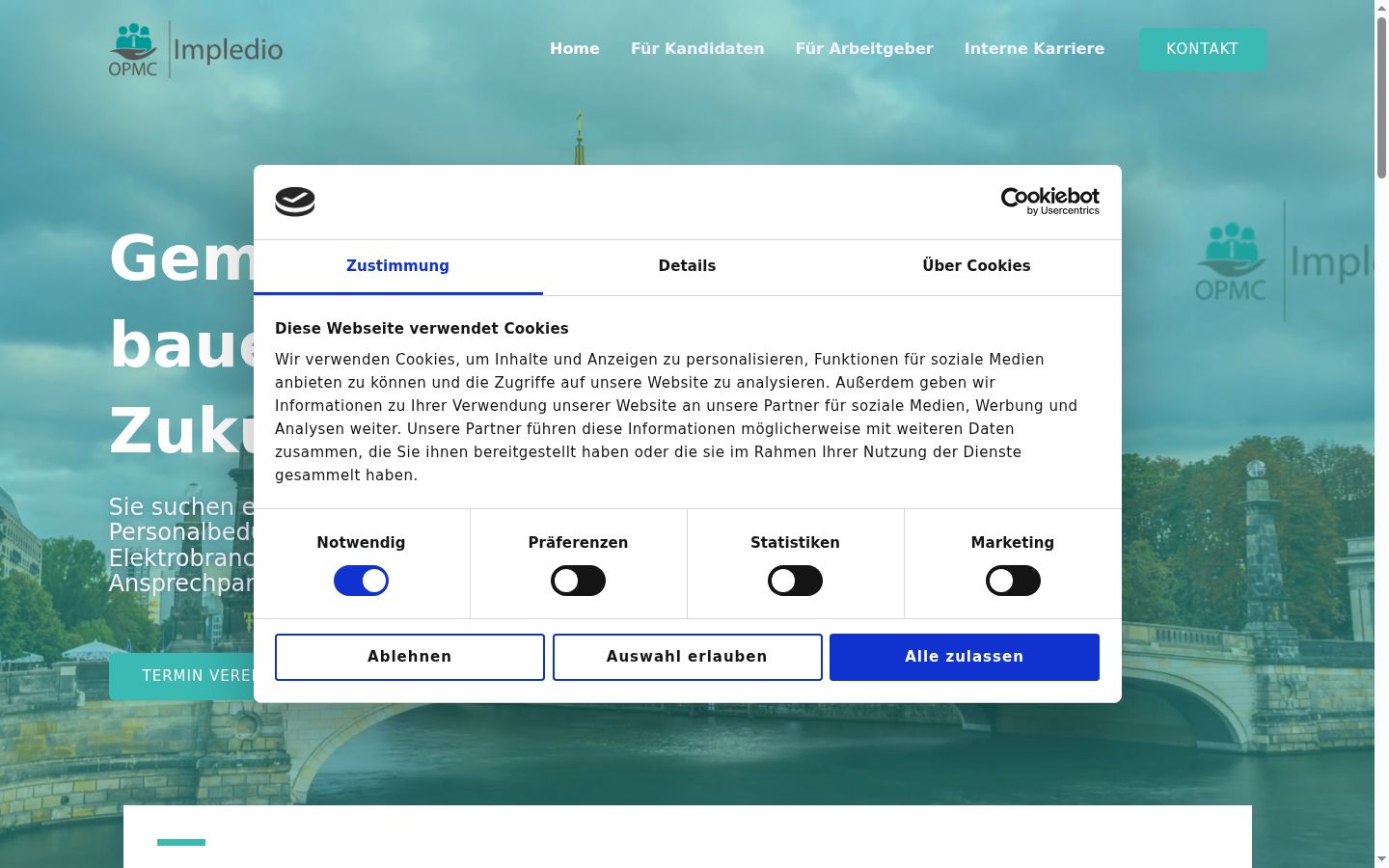Enable the Marketing cookie switch
Image resolution: width=1389 pixels, height=868 pixels.
1013,581
